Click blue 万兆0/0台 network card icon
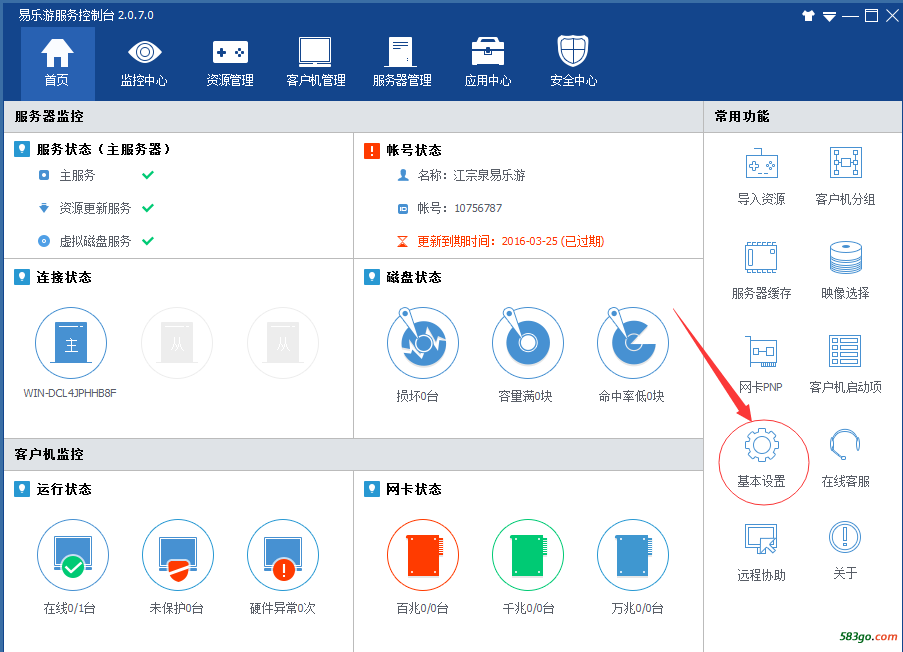The image size is (903, 652). coord(633,555)
